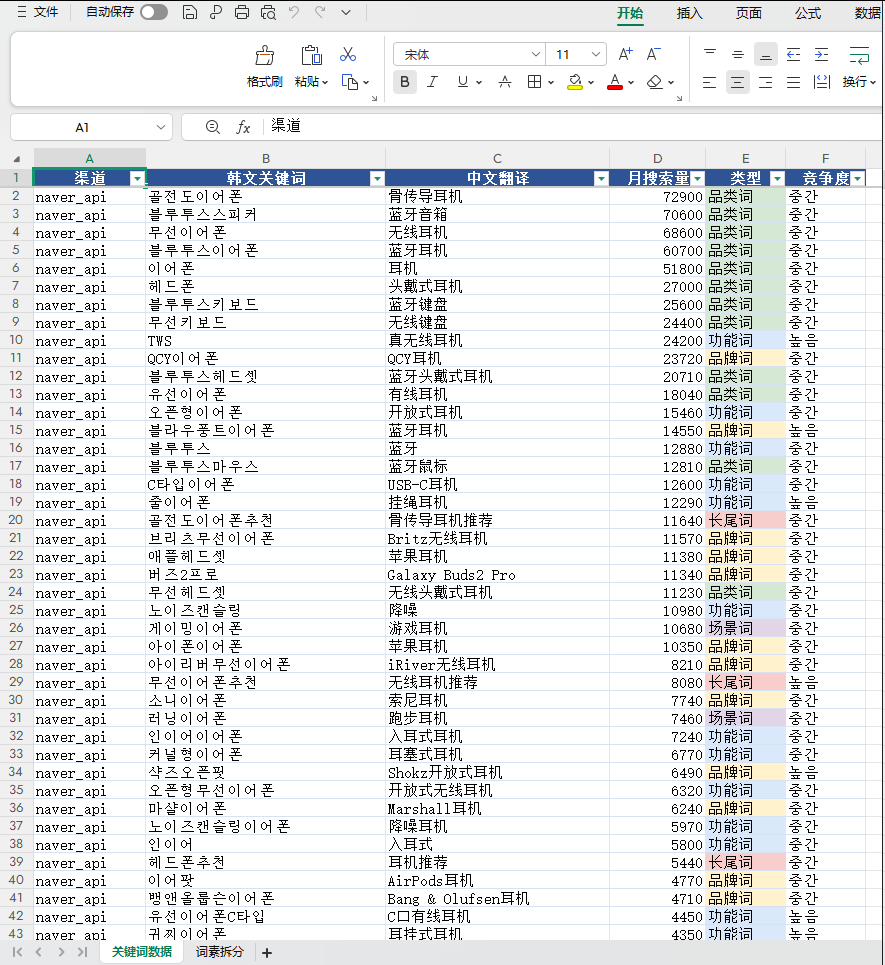Click the 换行 wrap text button
Screen dimensions: 885x965
pos(859,66)
